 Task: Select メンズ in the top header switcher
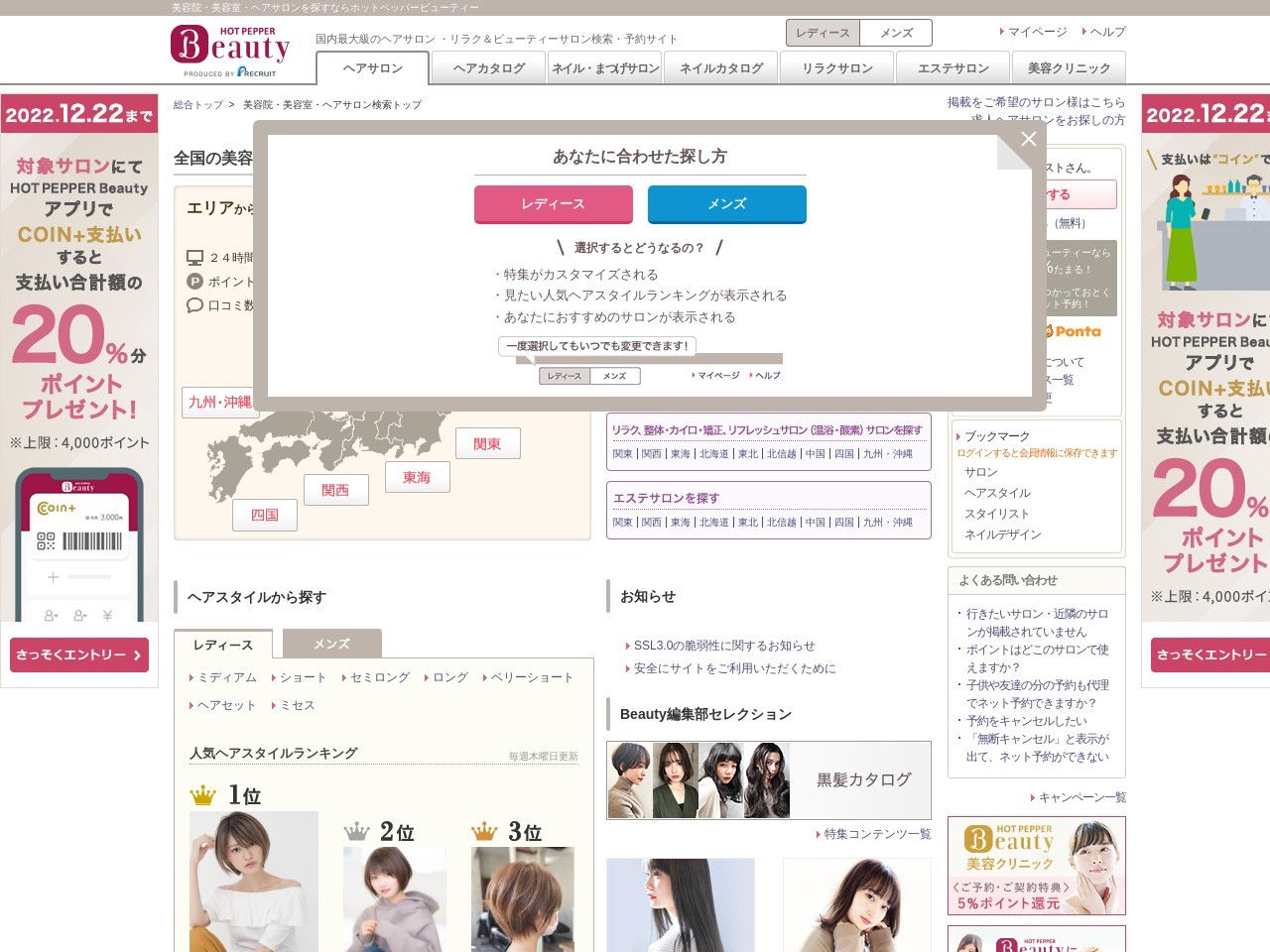896,32
